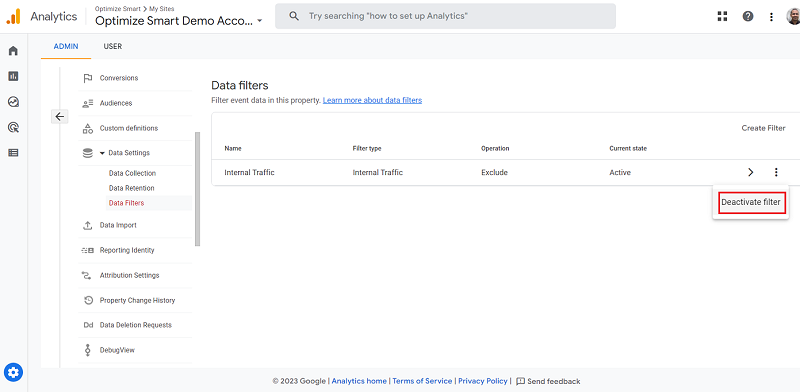Click Send feedback in footer
Screen dimensions: 800x392
pos(548,381)
